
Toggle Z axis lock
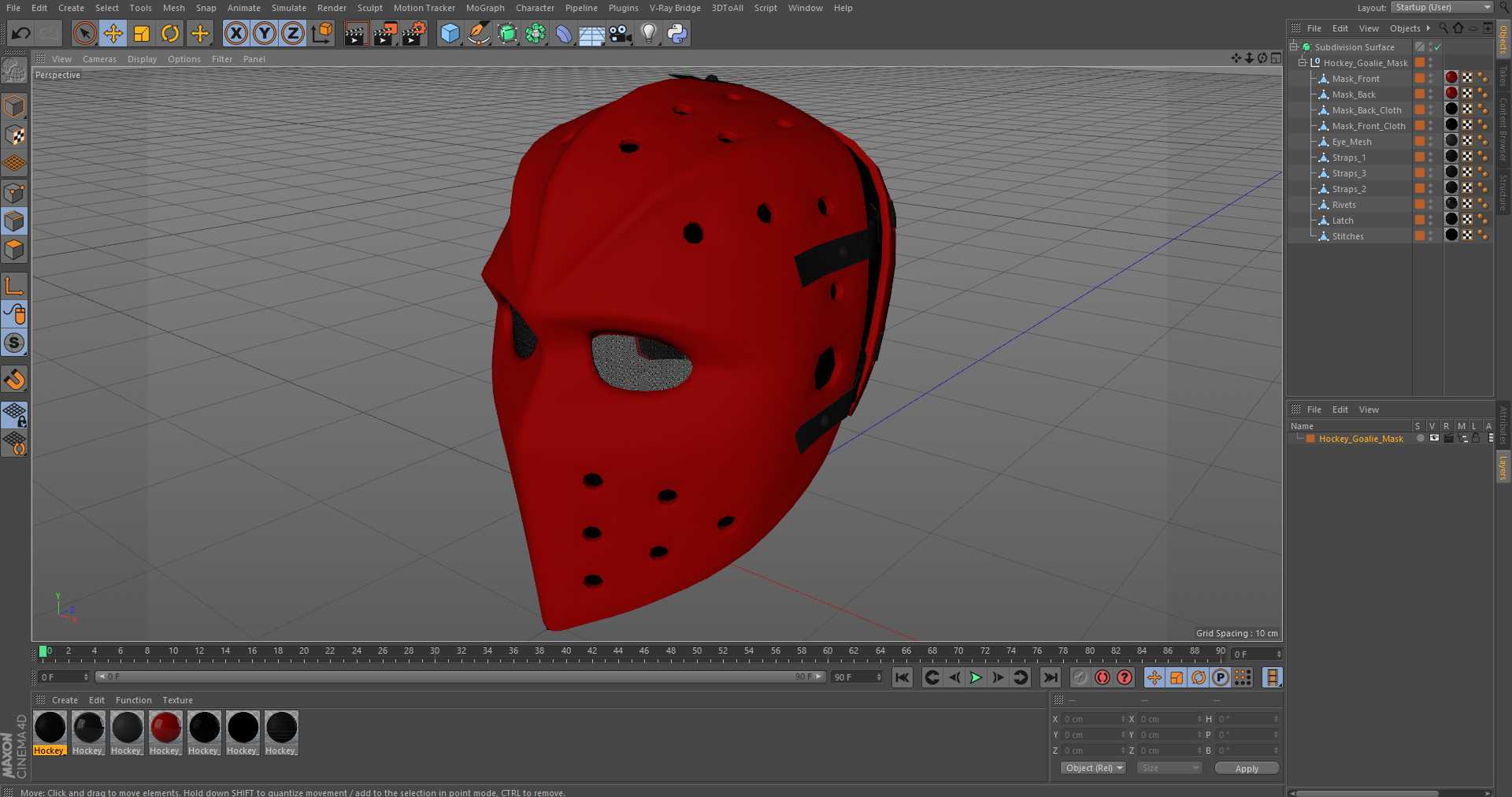click(293, 33)
